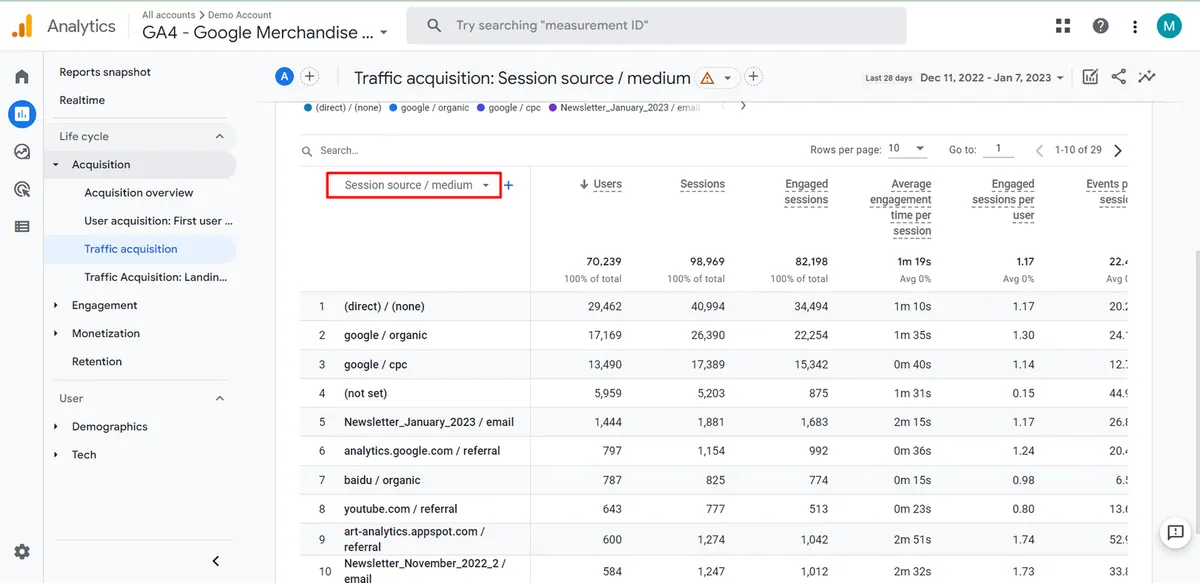Click the top search input field
This screenshot has height=583, width=1200.
(x=656, y=26)
